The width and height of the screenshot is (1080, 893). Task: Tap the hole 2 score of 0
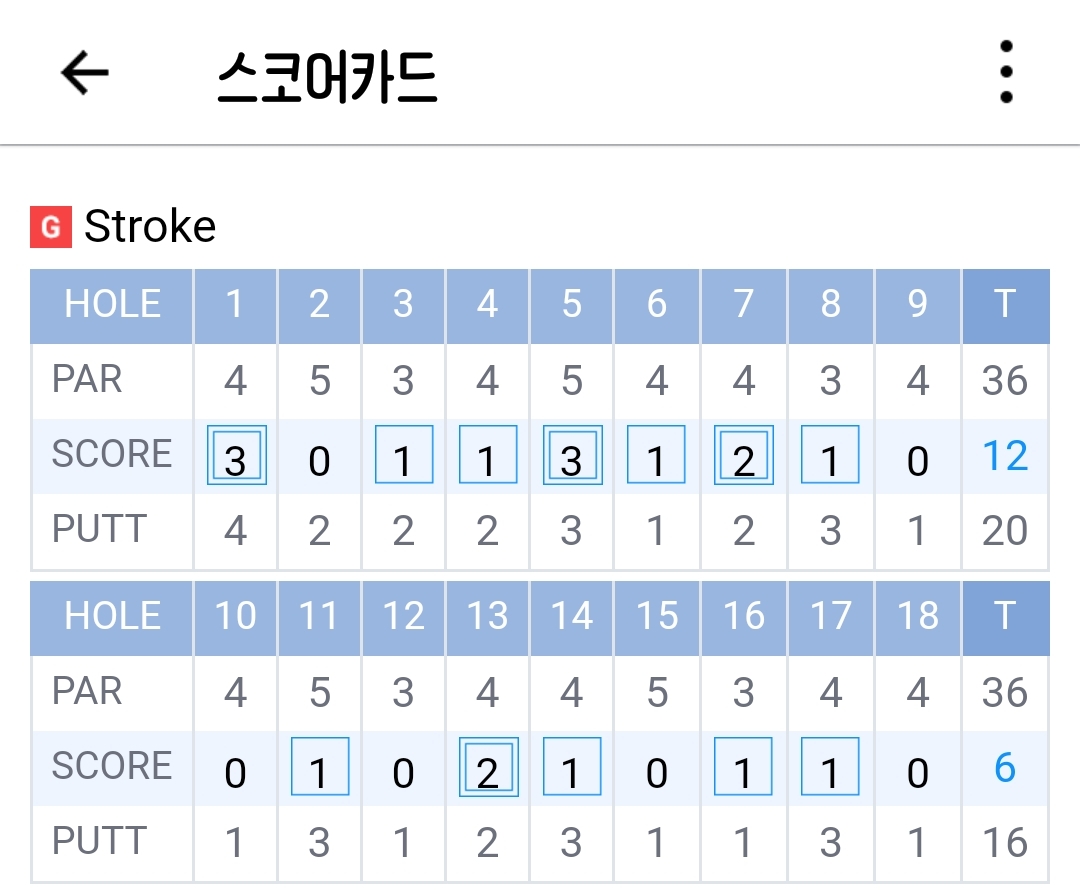point(319,460)
